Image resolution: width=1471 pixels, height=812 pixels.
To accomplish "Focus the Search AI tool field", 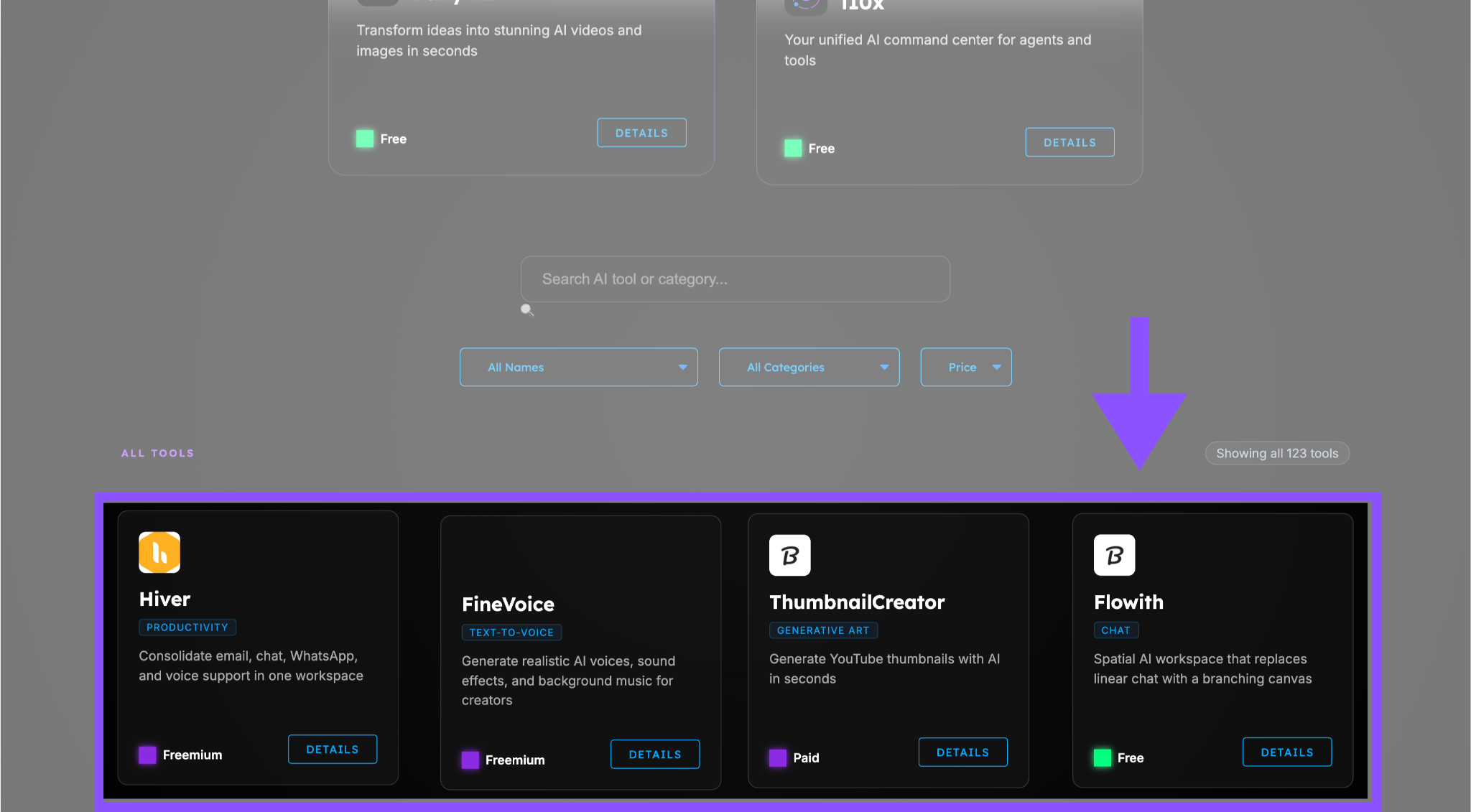I will [735, 279].
